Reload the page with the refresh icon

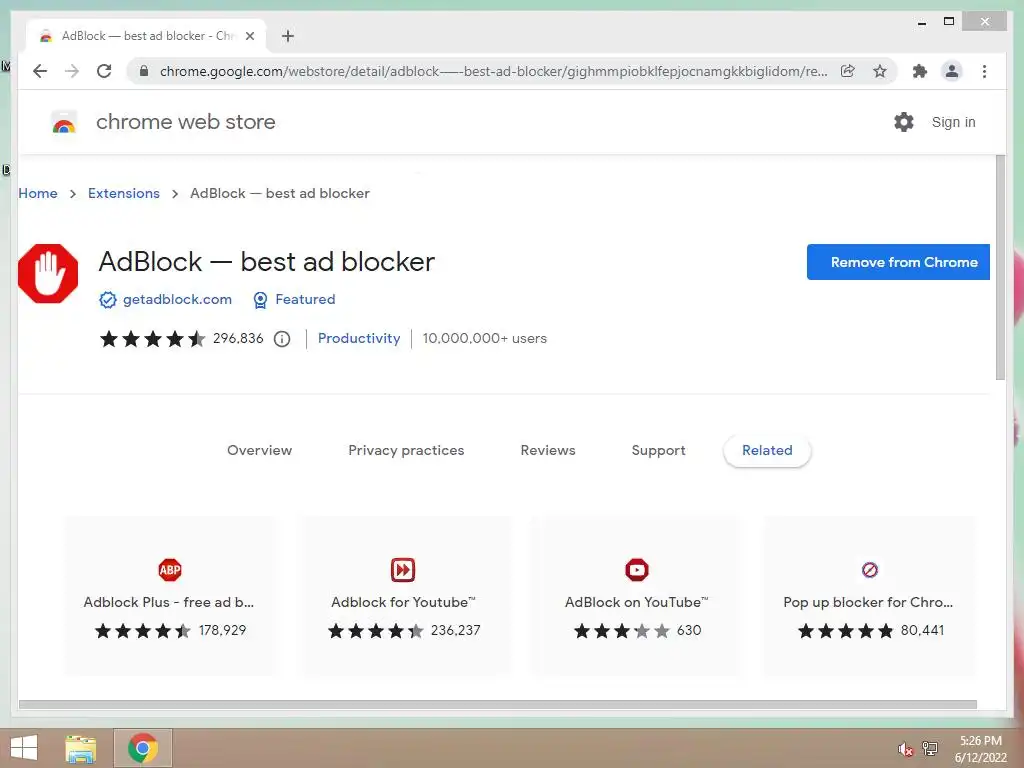(x=104, y=71)
